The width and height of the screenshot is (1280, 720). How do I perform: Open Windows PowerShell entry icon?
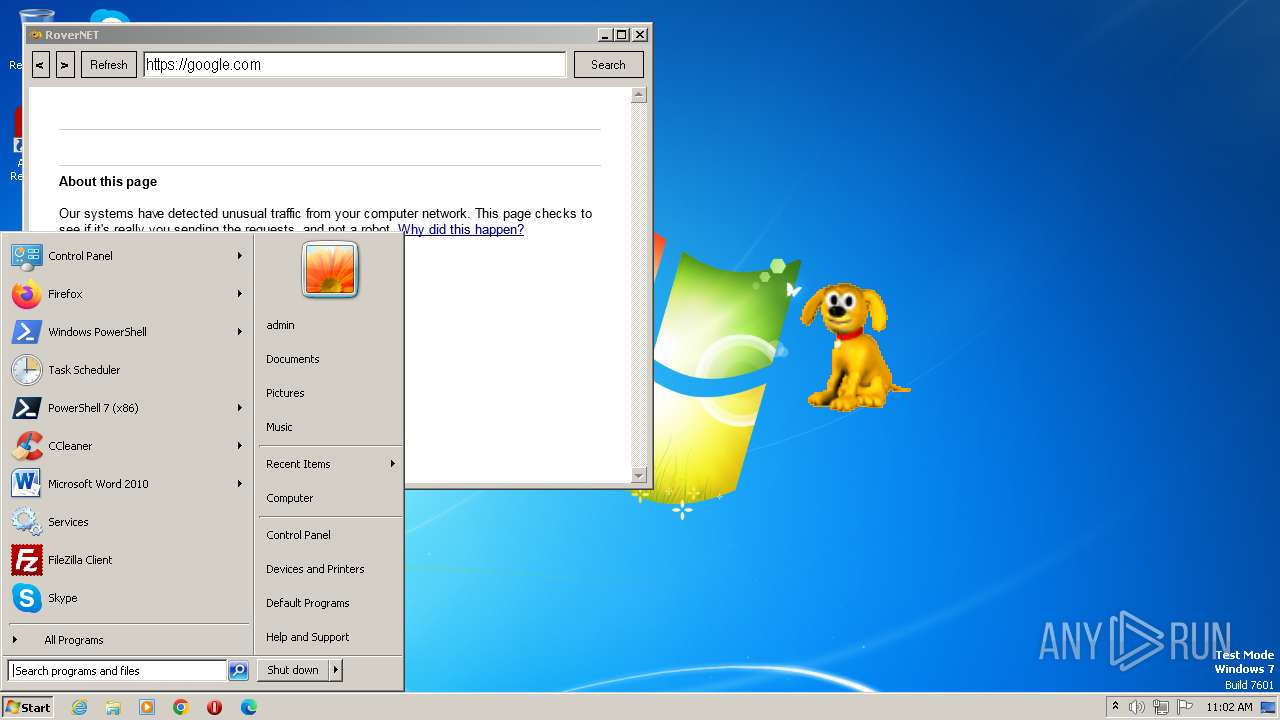pyautogui.click(x=27, y=332)
